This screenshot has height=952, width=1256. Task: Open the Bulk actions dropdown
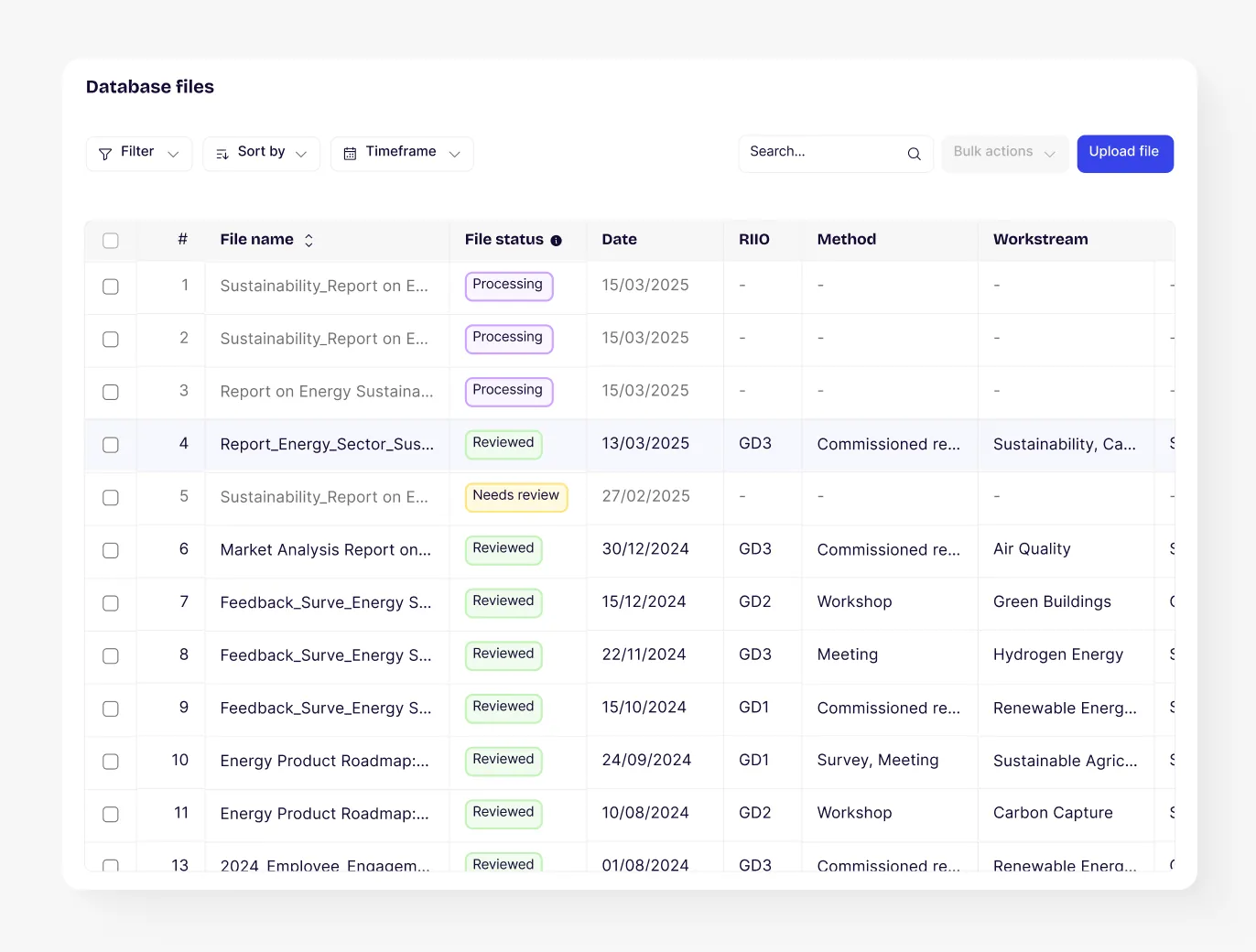(1004, 154)
